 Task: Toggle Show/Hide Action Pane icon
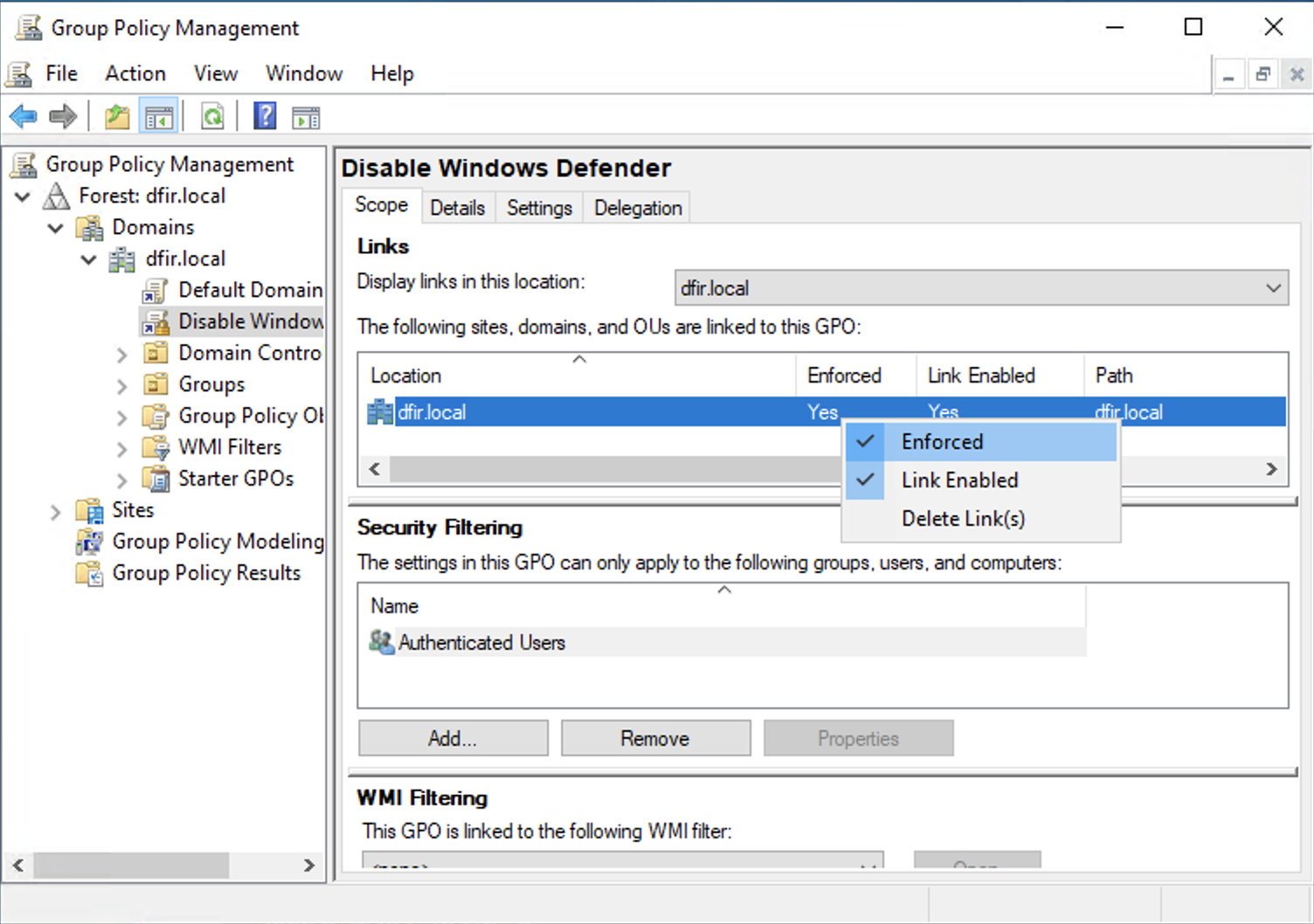tap(306, 116)
